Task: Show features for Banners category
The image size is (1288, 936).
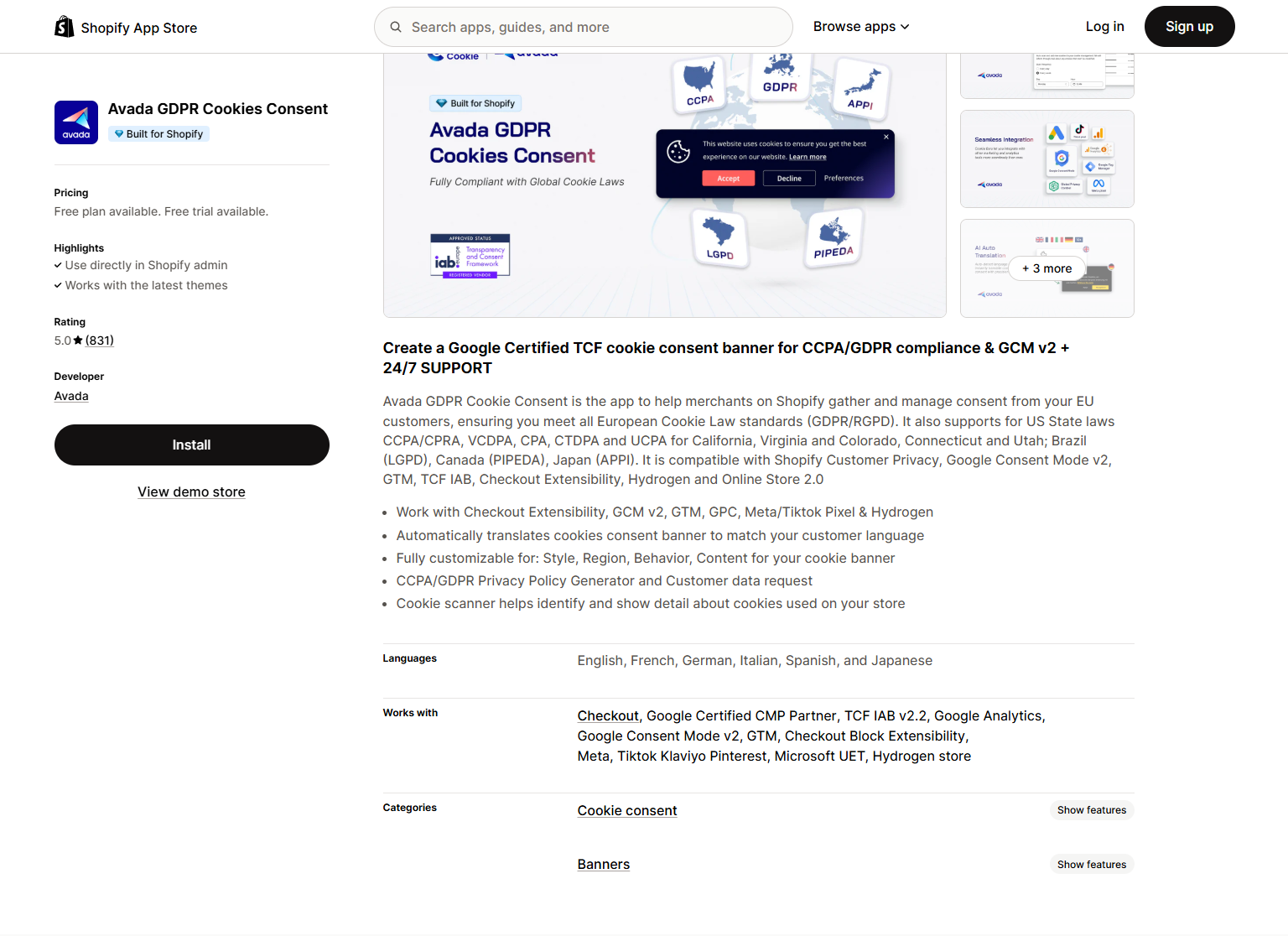Action: 1091,865
